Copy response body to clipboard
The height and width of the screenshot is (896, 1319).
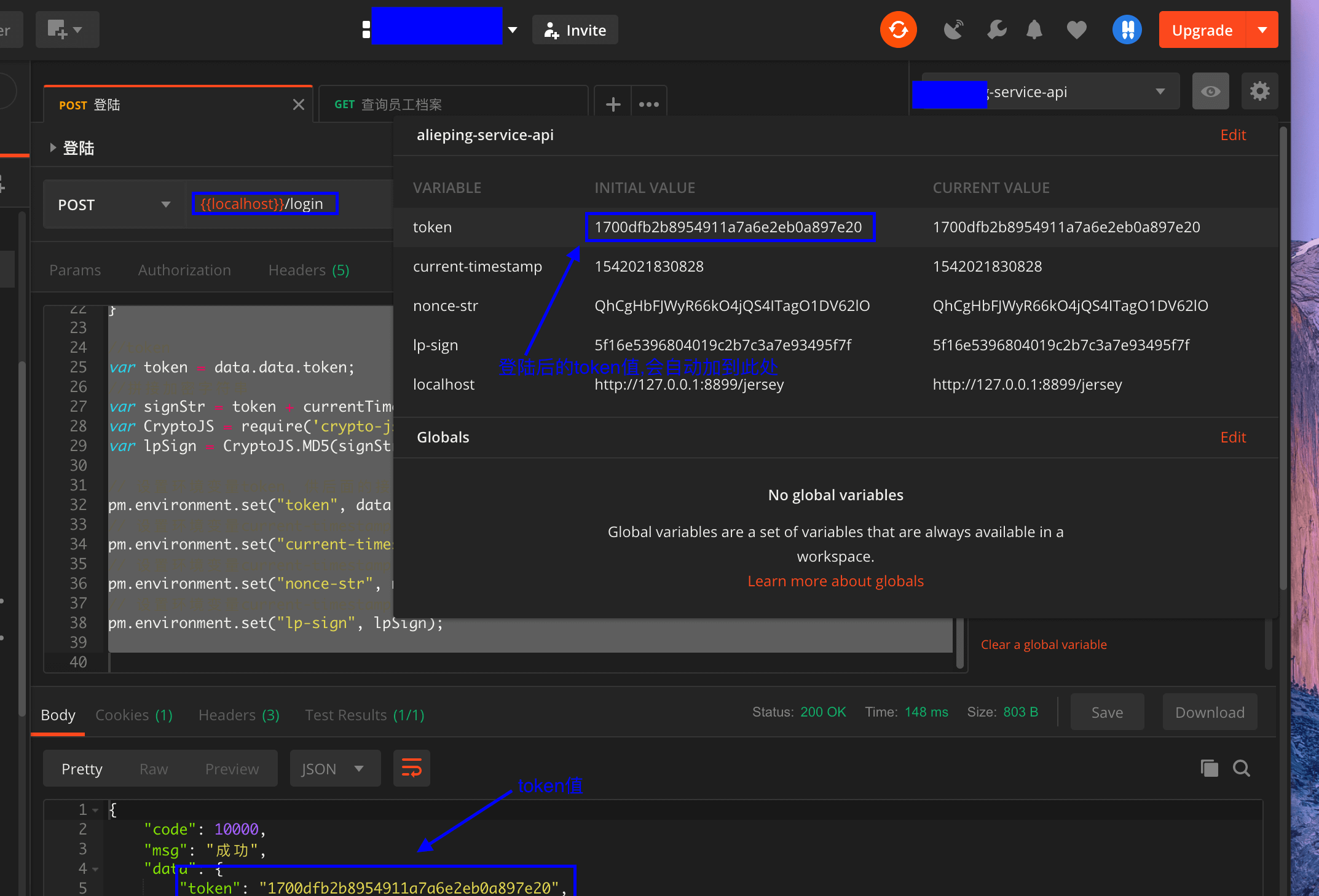[1209, 768]
